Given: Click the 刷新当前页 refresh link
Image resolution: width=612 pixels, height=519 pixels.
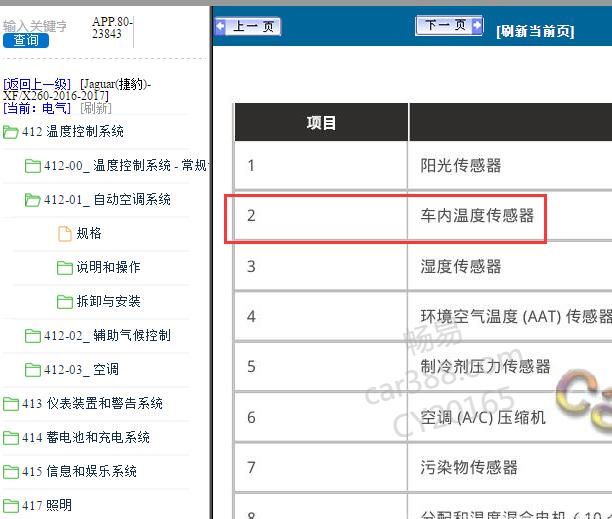Looking at the screenshot, I should coord(535,31).
